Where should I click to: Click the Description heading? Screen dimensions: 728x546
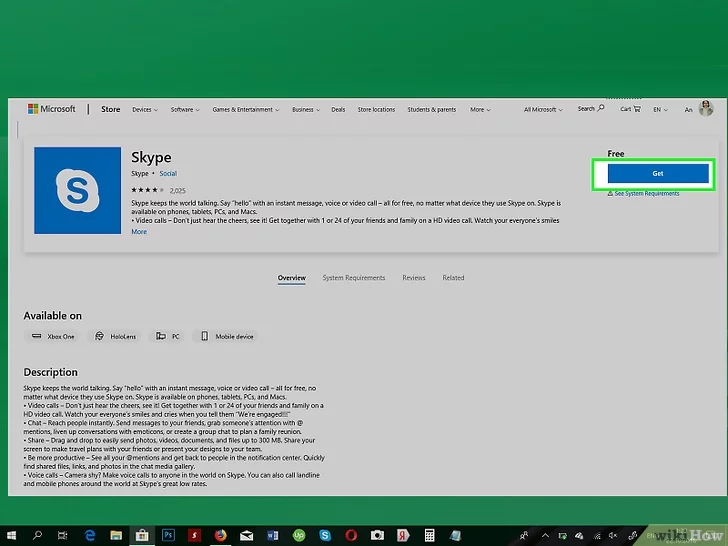[x=51, y=372]
